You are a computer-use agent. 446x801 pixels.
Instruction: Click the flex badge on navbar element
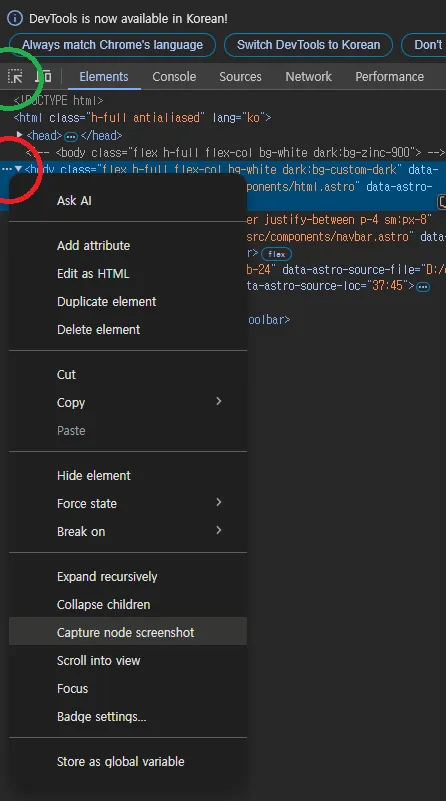(276, 254)
